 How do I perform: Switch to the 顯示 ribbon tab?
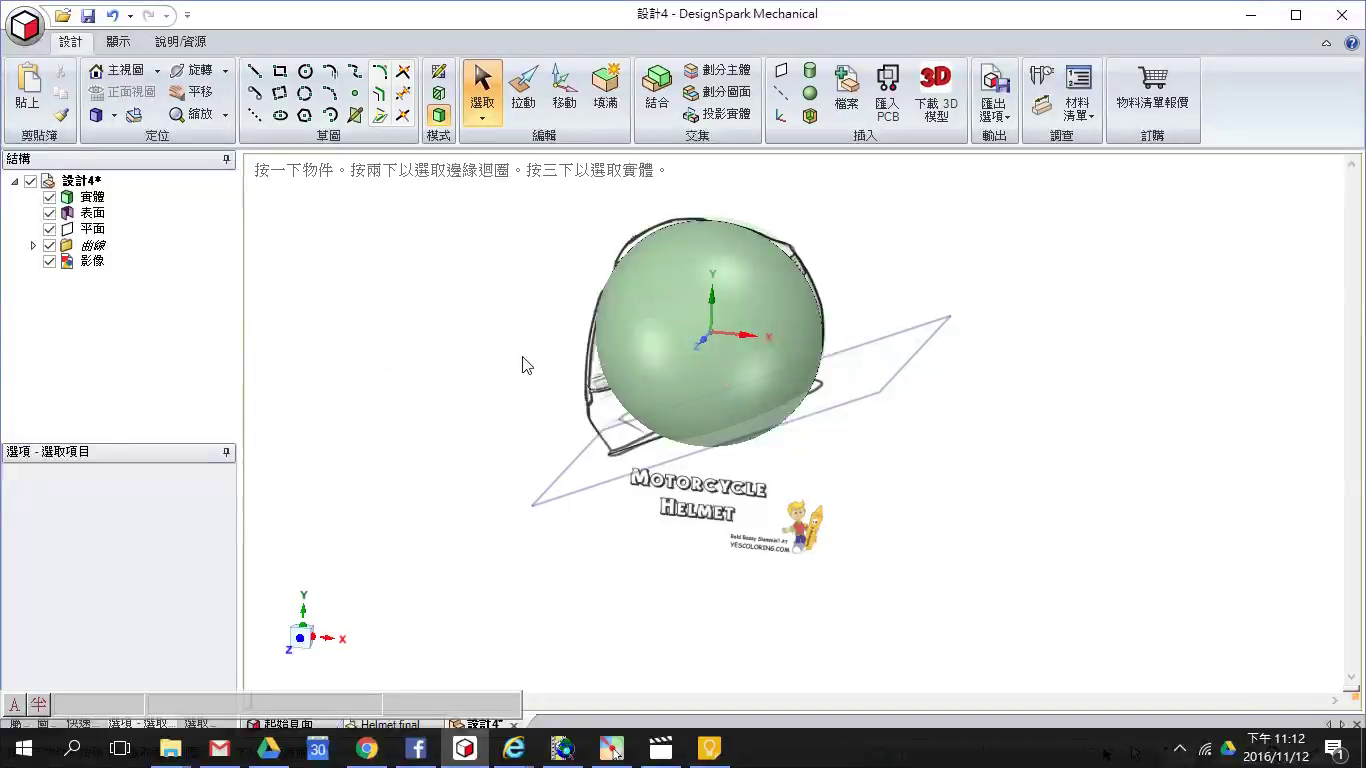point(118,42)
